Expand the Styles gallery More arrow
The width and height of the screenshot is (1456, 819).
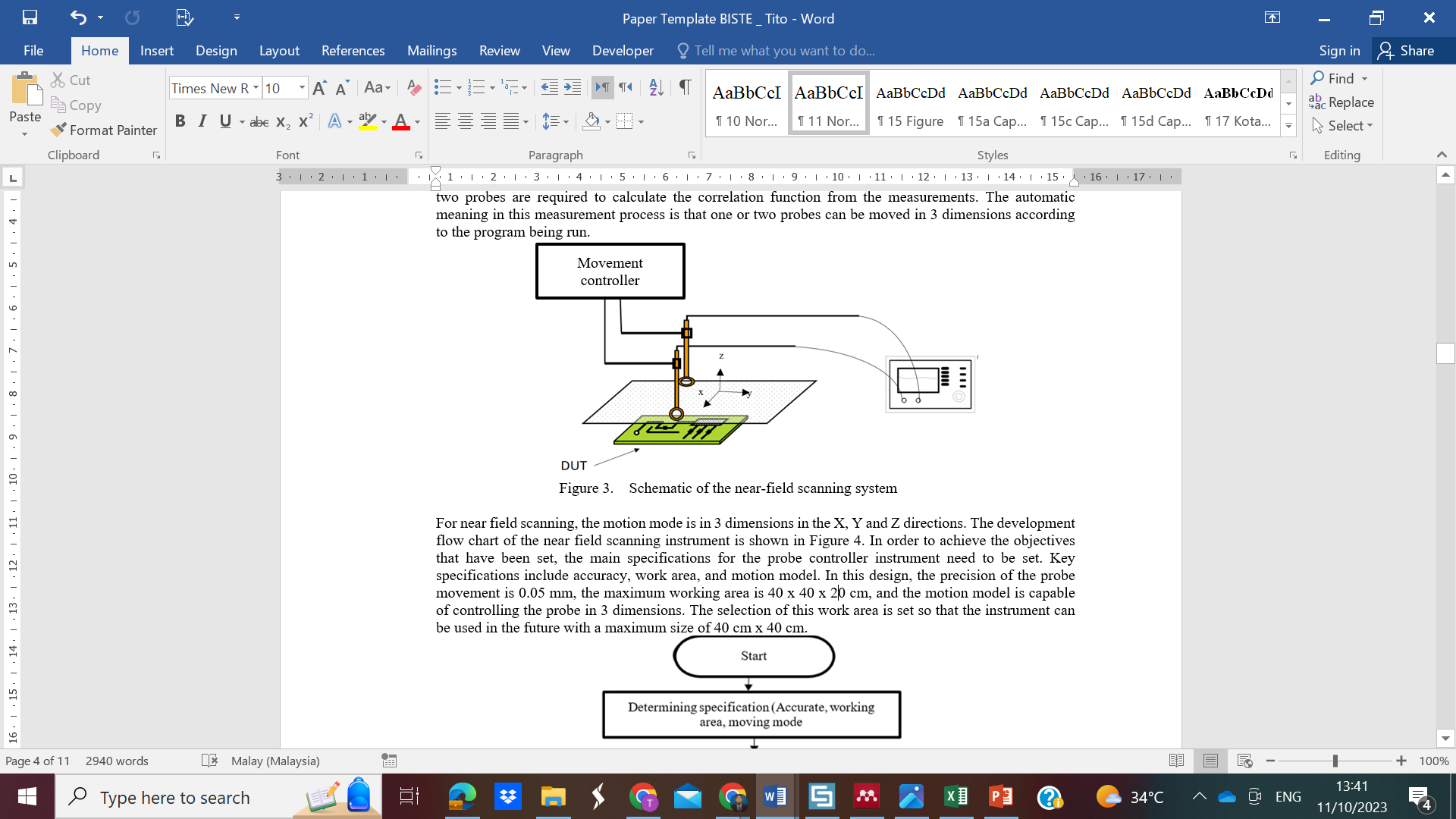(1288, 127)
